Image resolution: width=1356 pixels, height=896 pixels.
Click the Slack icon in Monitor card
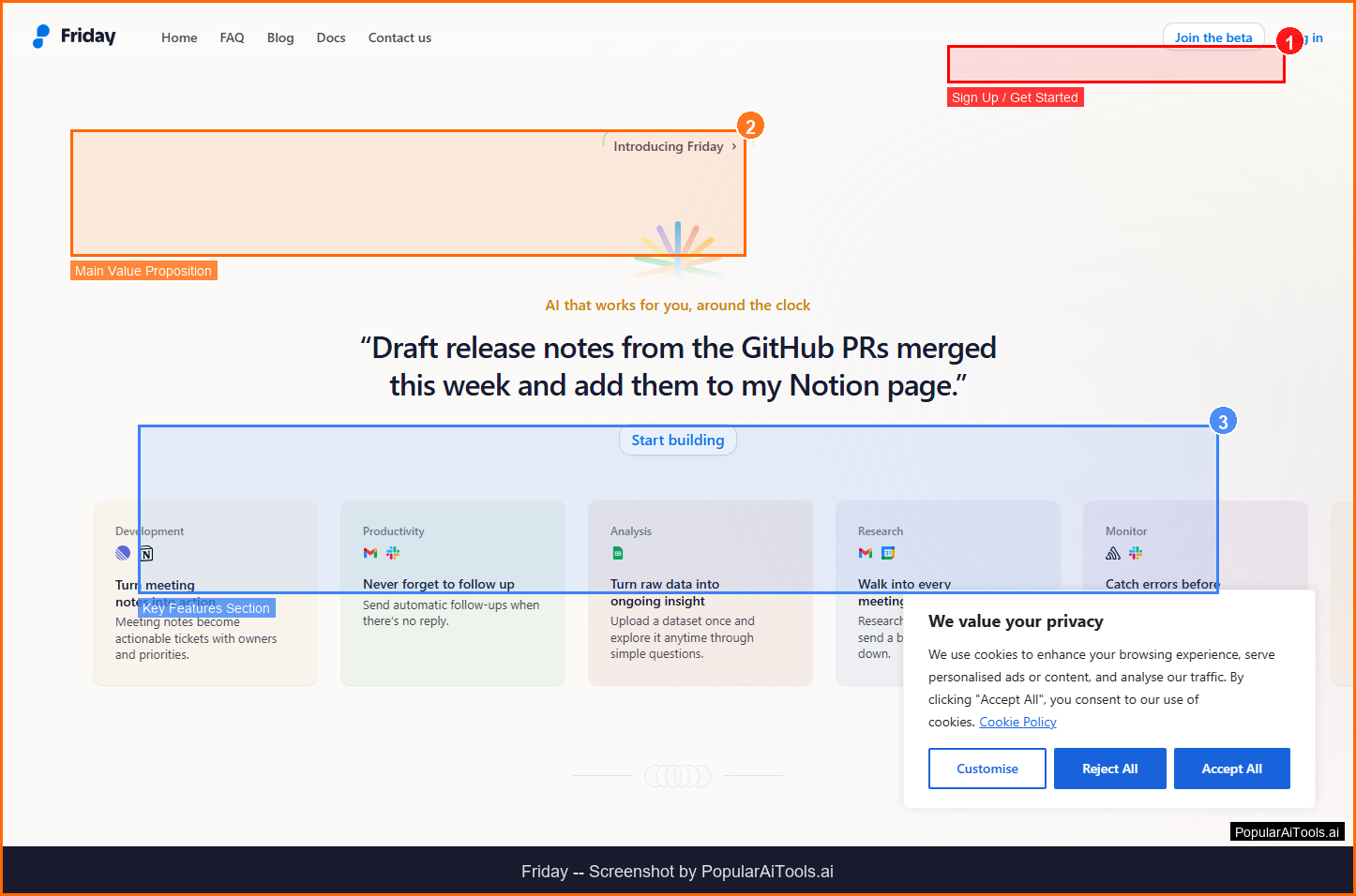1136,553
